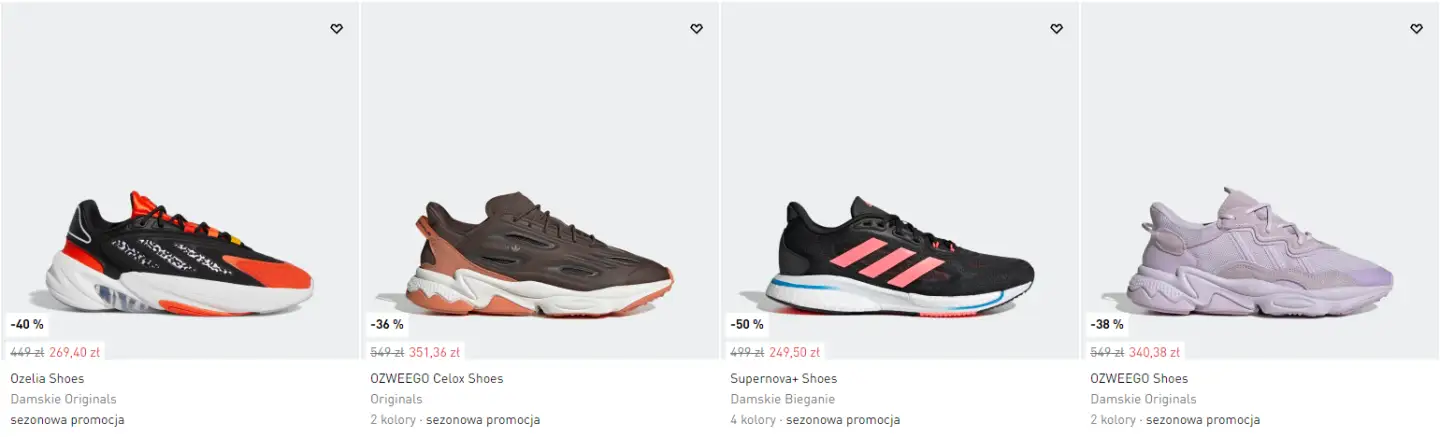
Task: Click the 351,36 zł sale price
Action: point(435,352)
